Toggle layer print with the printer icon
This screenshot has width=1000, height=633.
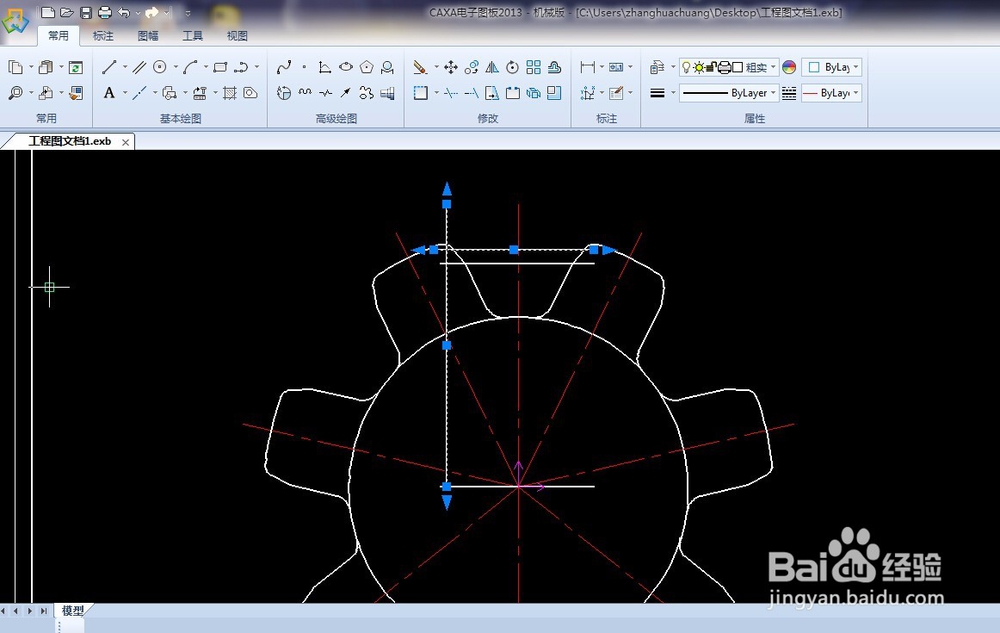coord(724,67)
